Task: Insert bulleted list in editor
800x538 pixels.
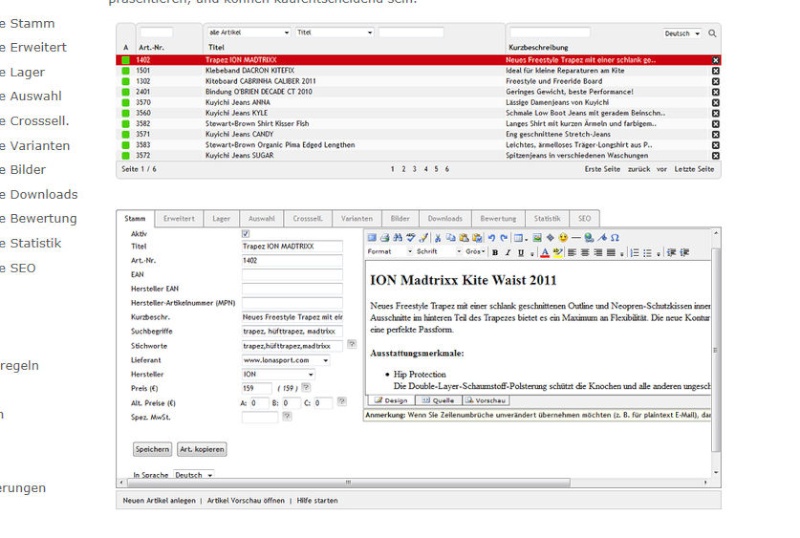Action: (x=647, y=252)
